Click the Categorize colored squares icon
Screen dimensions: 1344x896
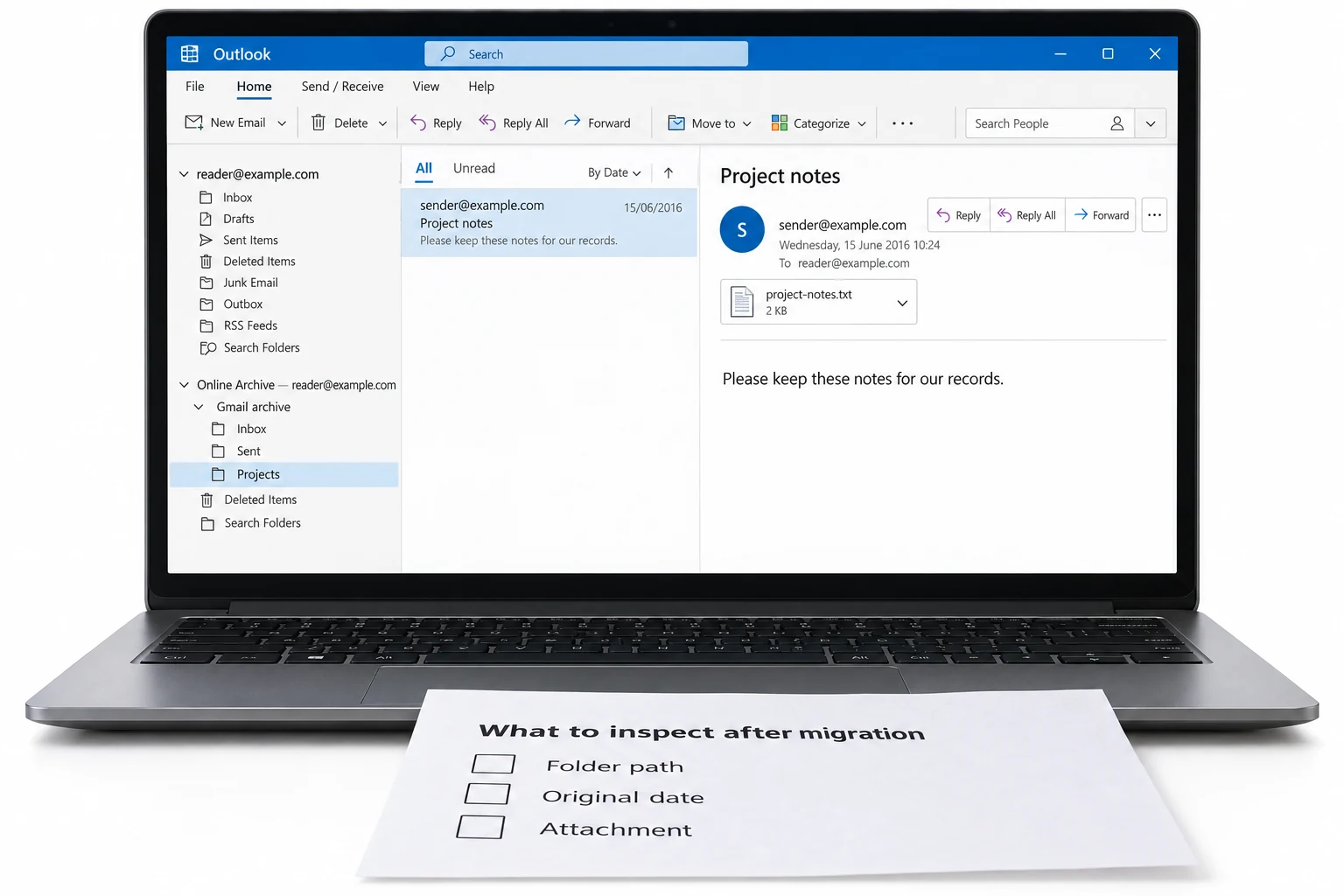(x=779, y=122)
